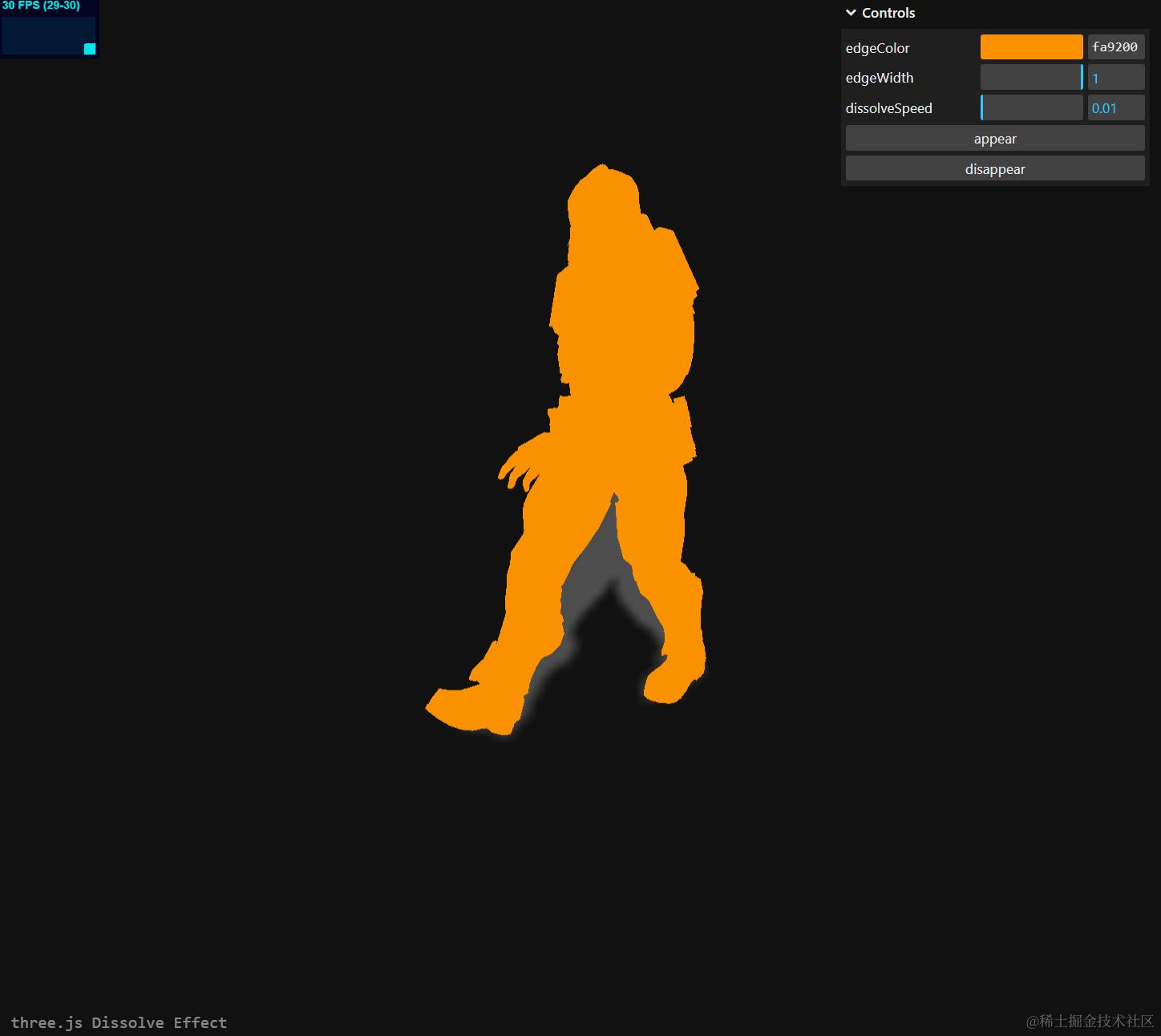Click the edgeColor label

[877, 48]
